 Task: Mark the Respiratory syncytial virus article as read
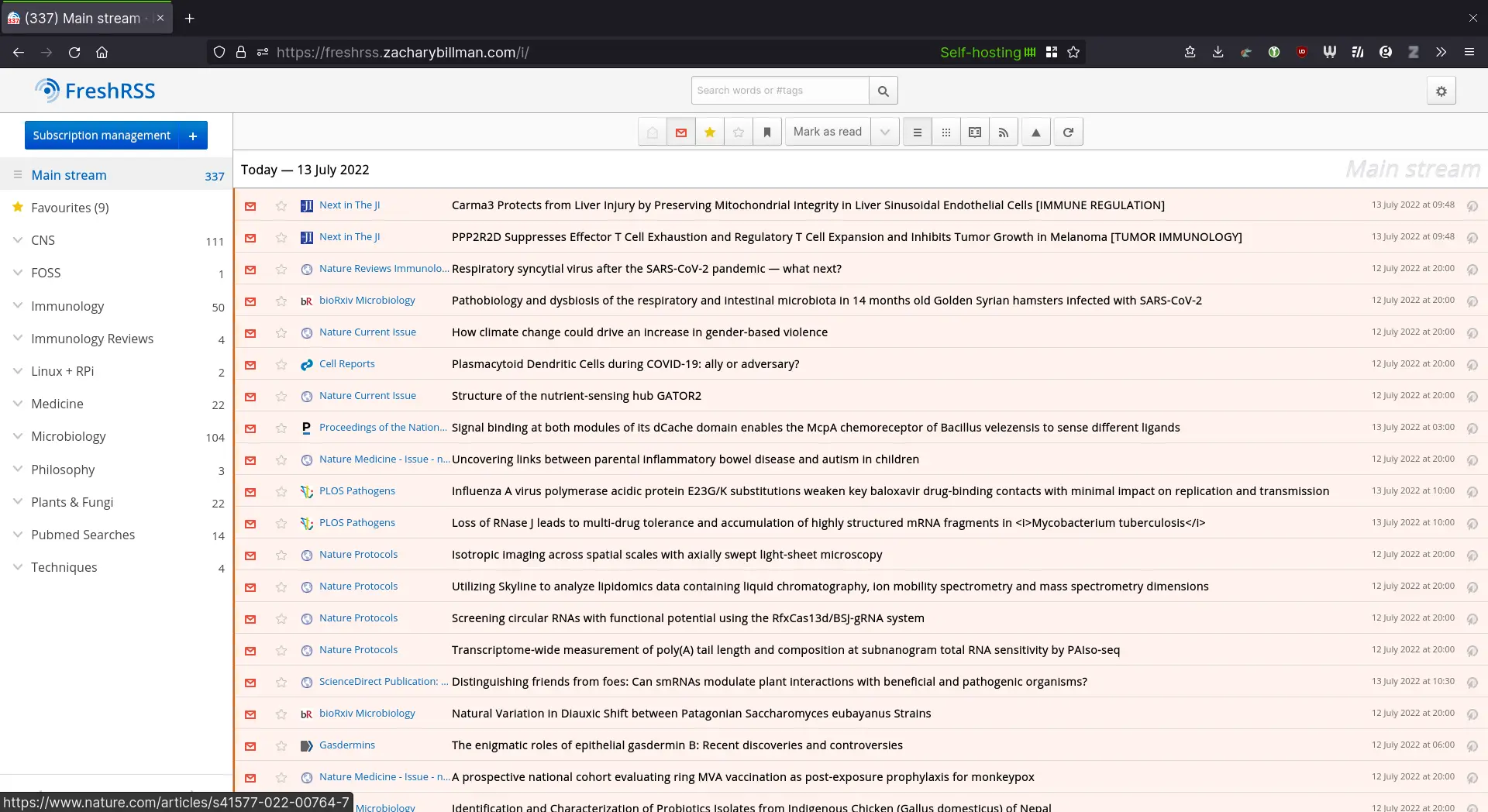(250, 270)
